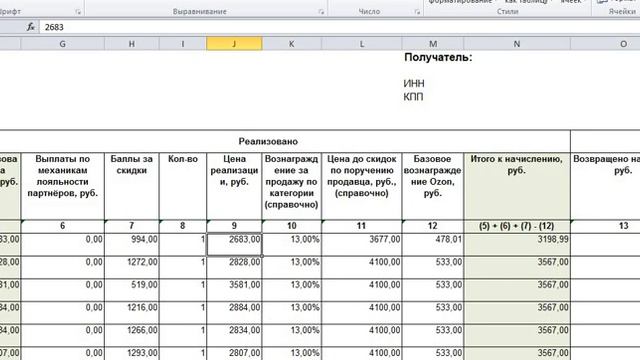Select column M header
The image size is (640, 360).
tap(433, 44)
